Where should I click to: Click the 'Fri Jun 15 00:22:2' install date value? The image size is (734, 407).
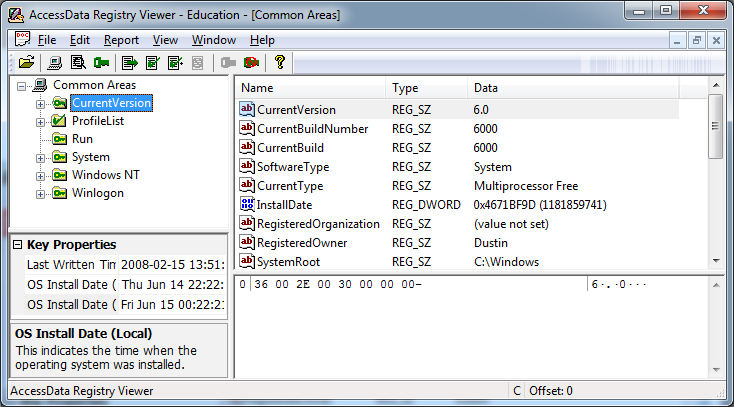(172, 305)
